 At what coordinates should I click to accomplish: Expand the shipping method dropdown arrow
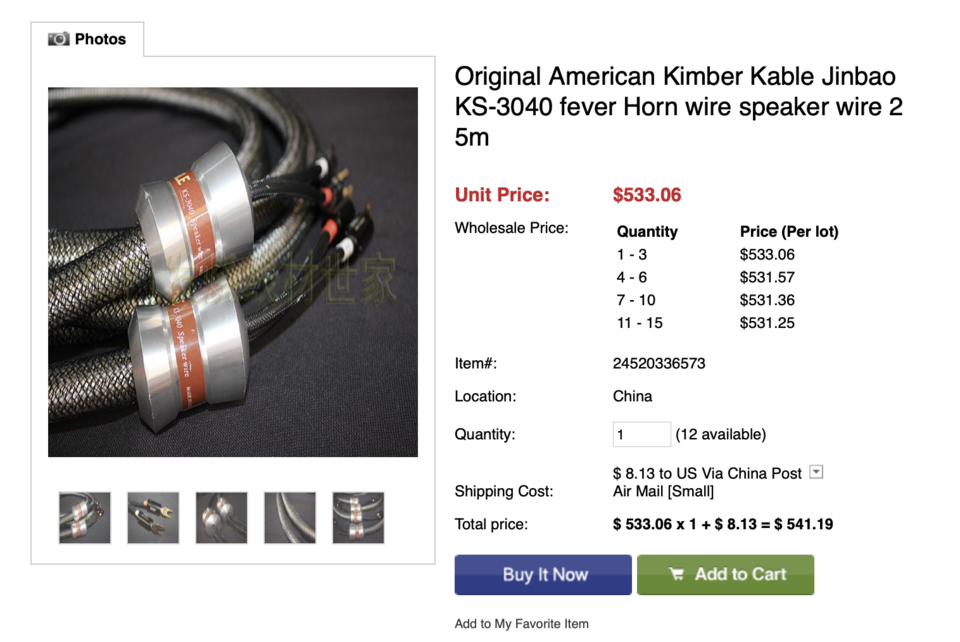point(816,472)
